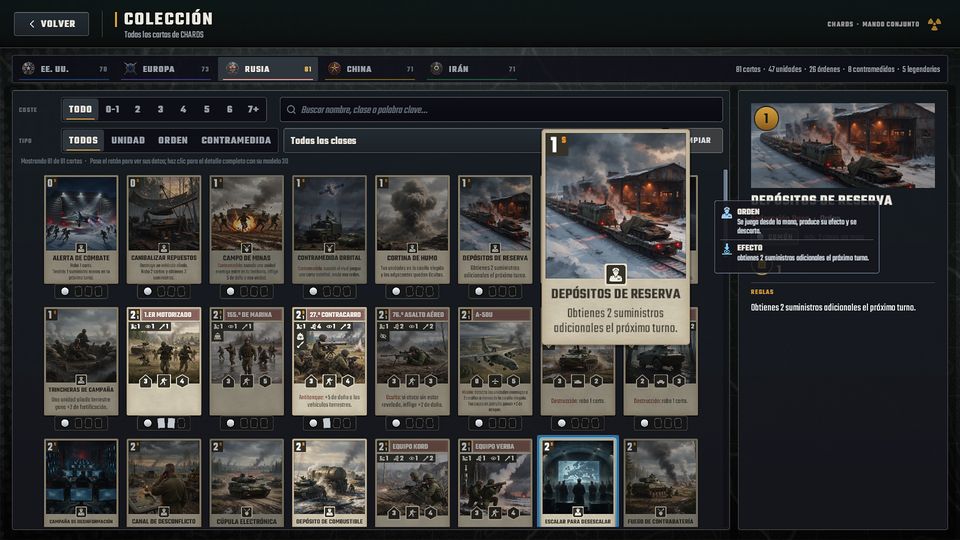Viewport: 960px width, 540px height.
Task: Open the Todas las clases dropdown
Action: tap(413, 141)
